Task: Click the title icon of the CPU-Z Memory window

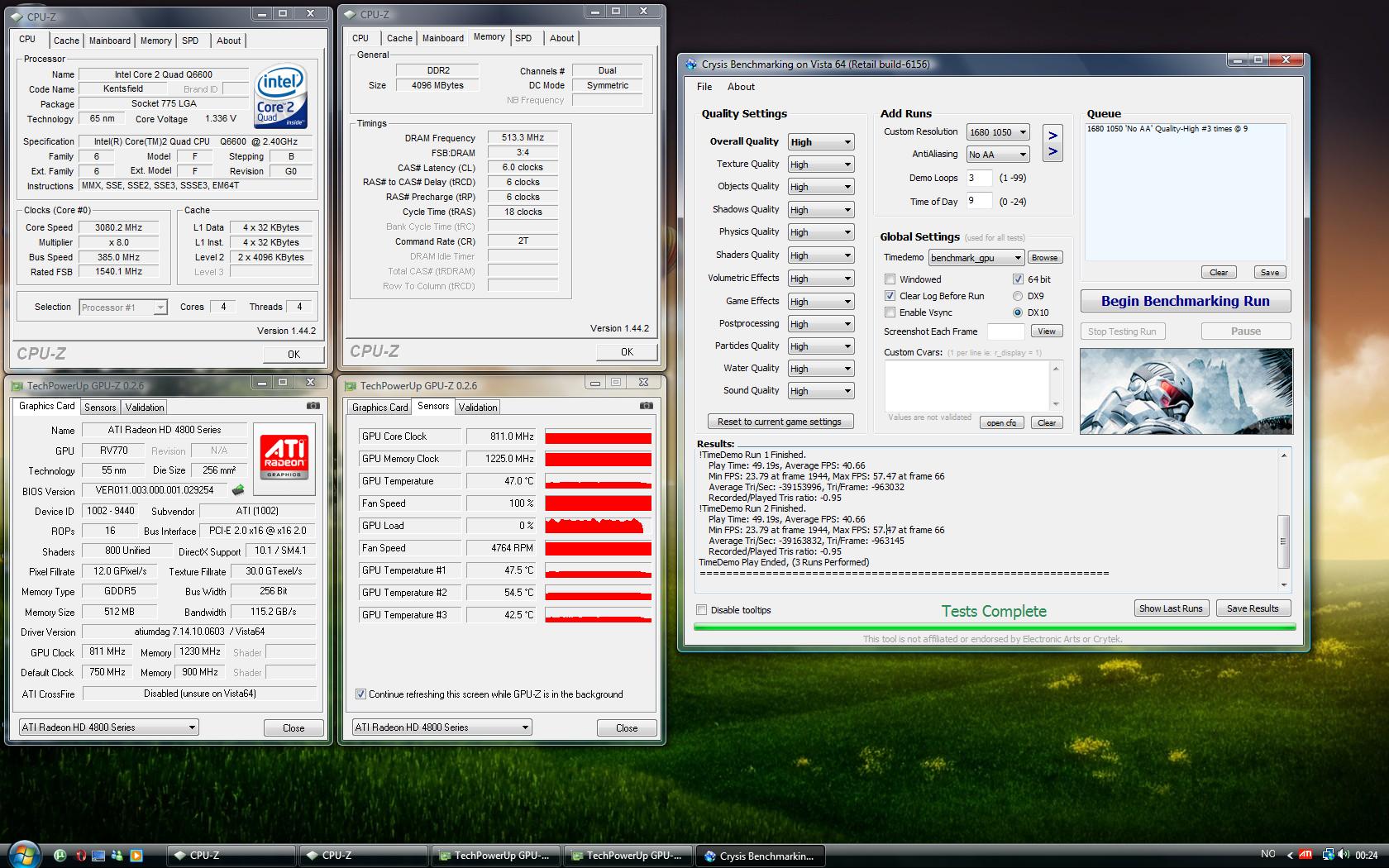Action: (x=351, y=15)
